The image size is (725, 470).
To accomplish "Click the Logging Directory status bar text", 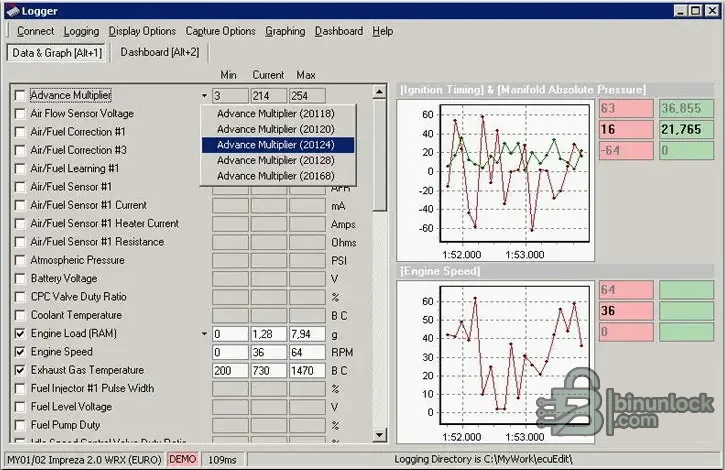I will click(x=484, y=459).
